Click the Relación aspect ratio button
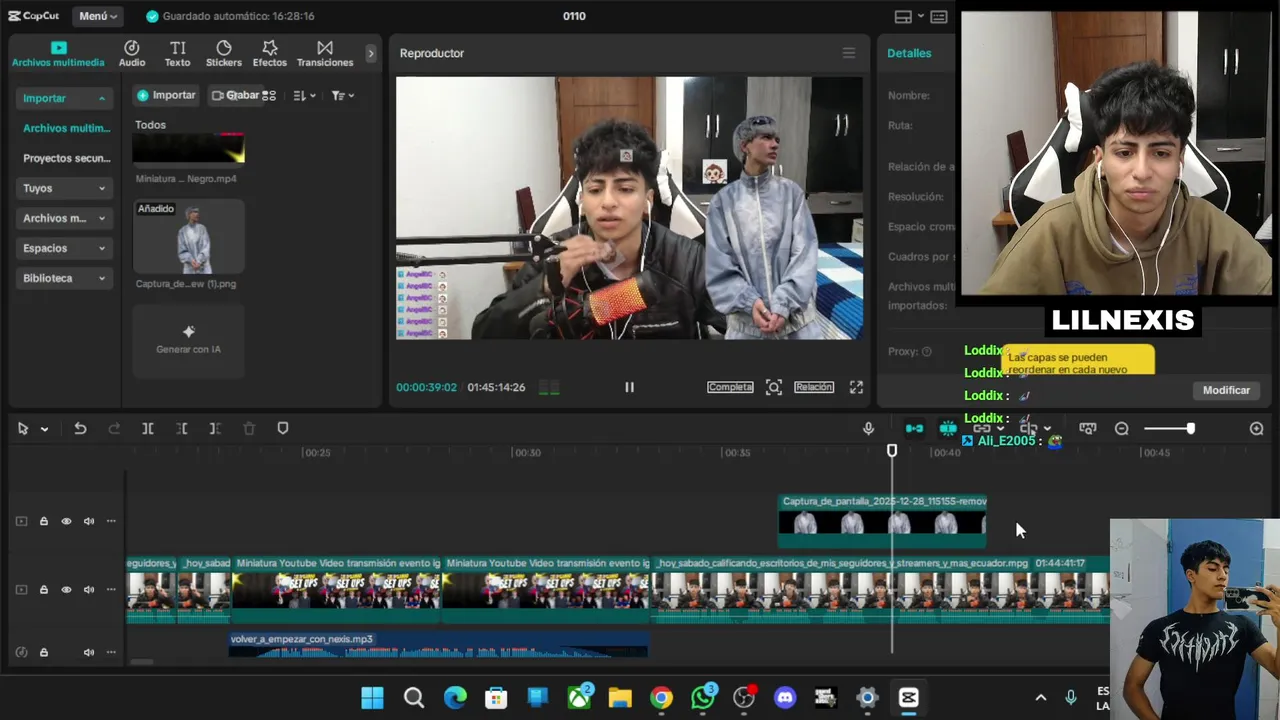 814,387
